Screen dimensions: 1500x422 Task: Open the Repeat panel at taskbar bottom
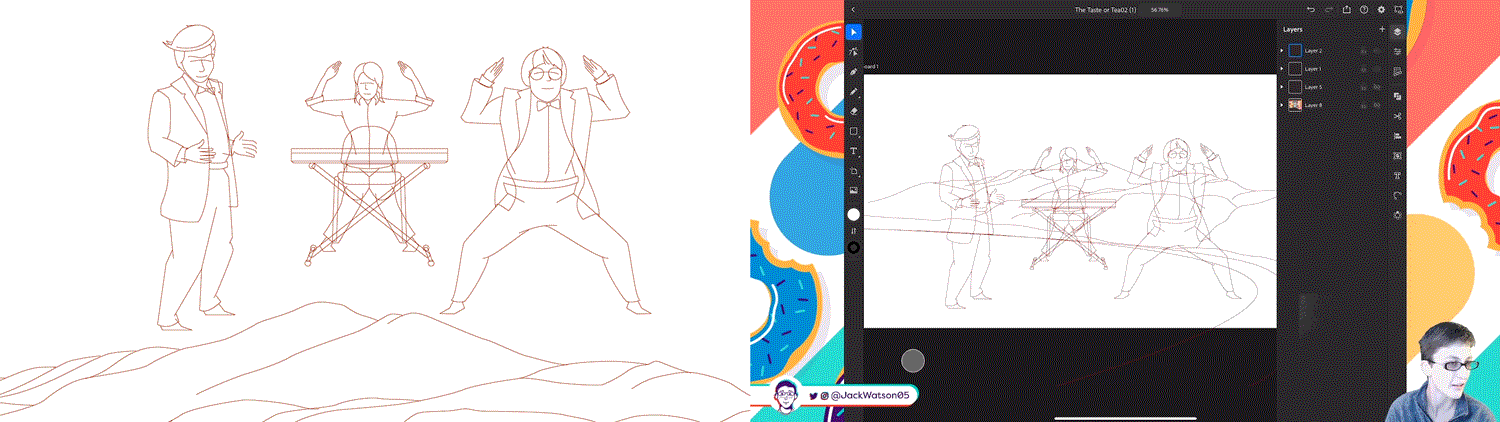(1397, 215)
